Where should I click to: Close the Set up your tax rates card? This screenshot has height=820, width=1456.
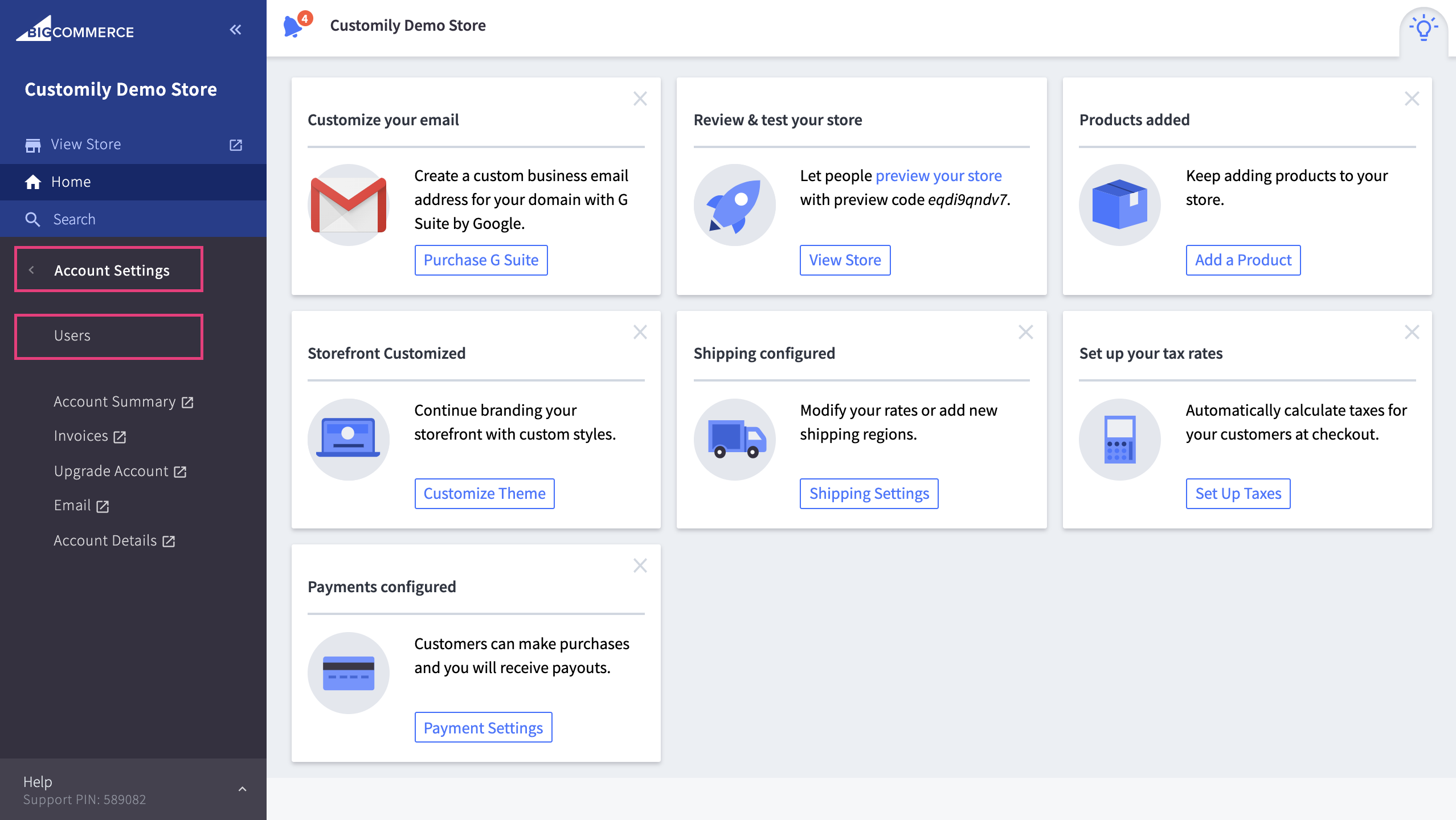(x=1412, y=333)
